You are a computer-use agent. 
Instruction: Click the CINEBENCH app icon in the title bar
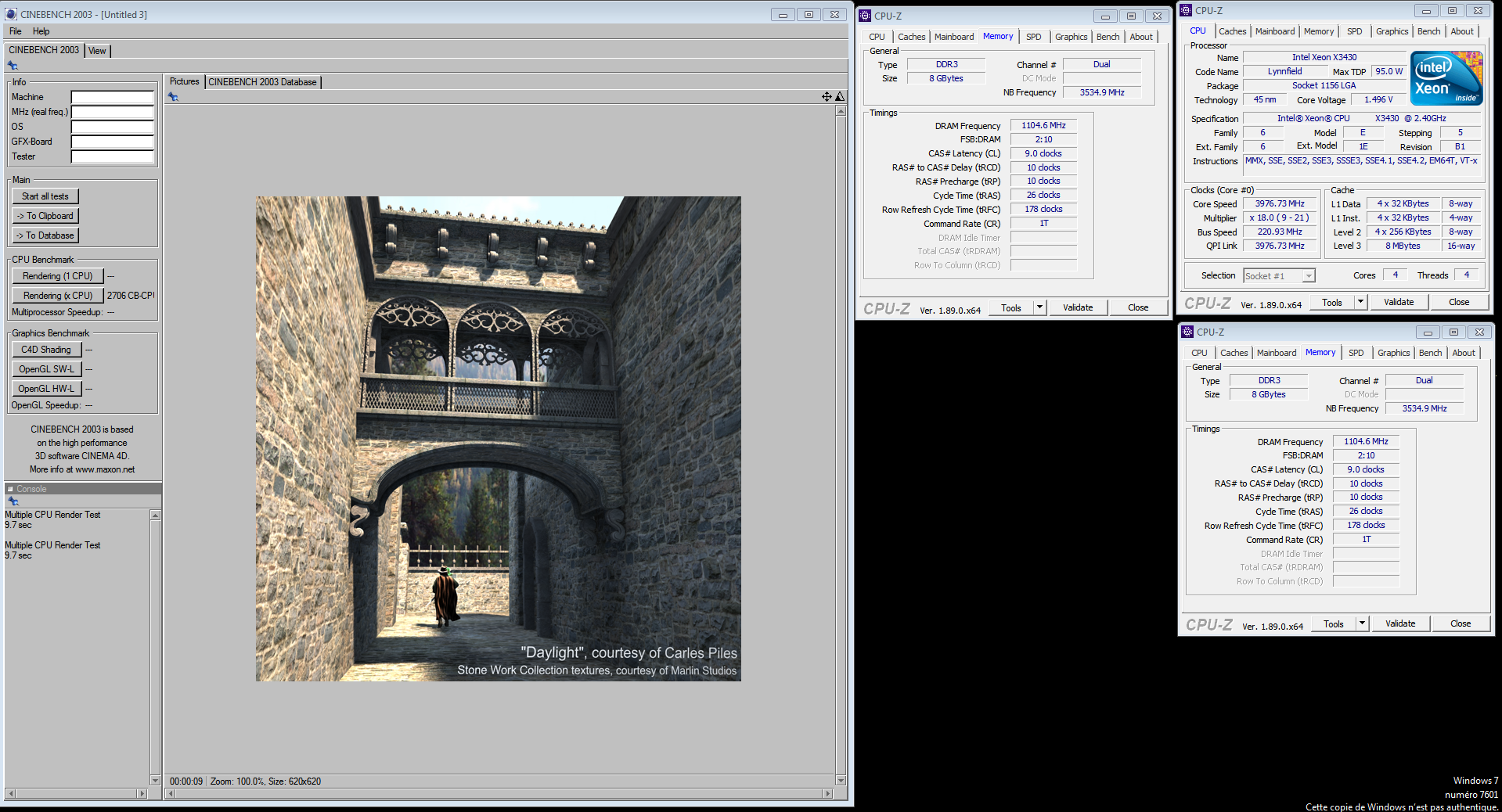tap(11, 14)
